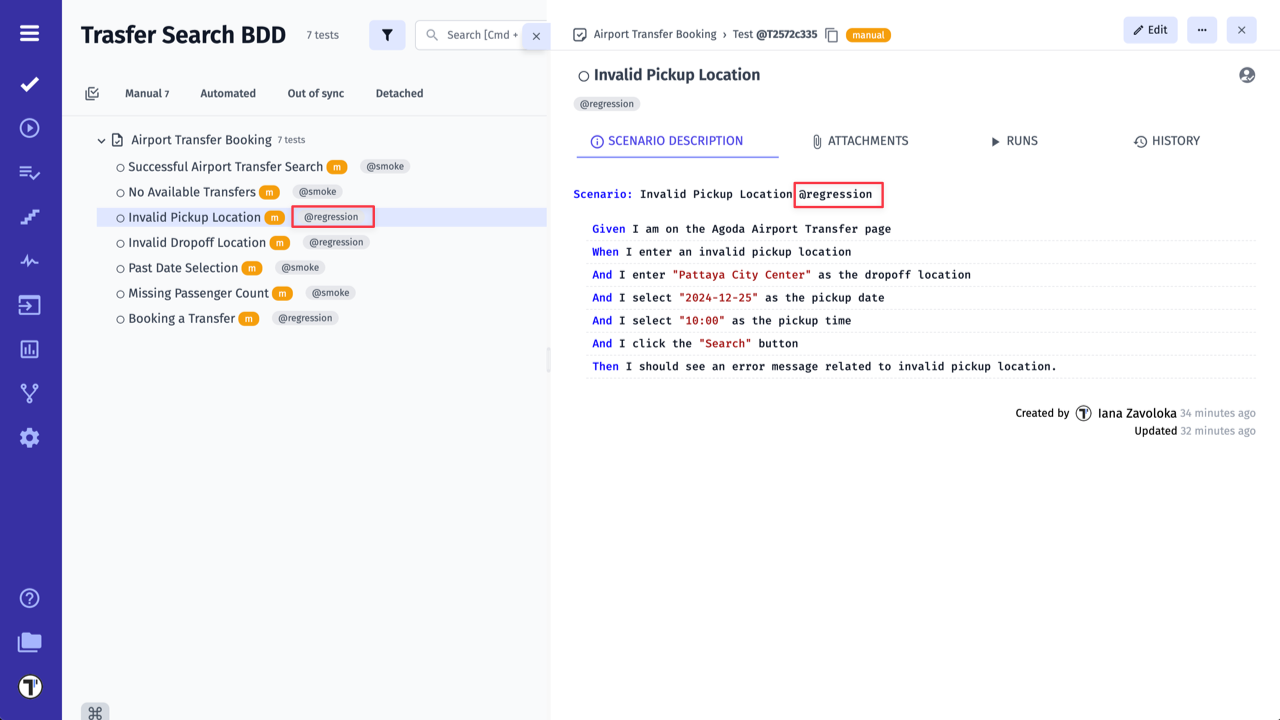Toggle the checkbox icon beside Airport Transfer Booking breadcrumb
The image size is (1280, 720).
580,33
